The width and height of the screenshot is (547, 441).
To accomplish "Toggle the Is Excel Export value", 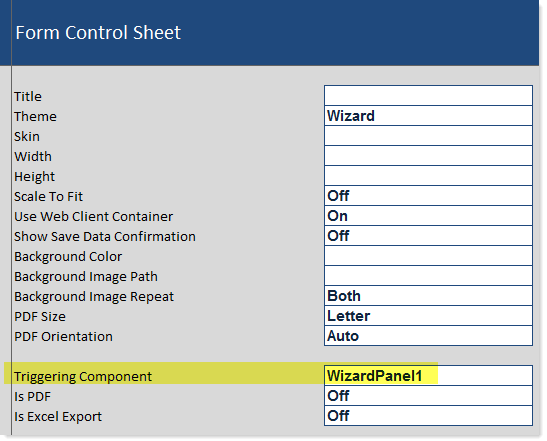I will [x=428, y=416].
